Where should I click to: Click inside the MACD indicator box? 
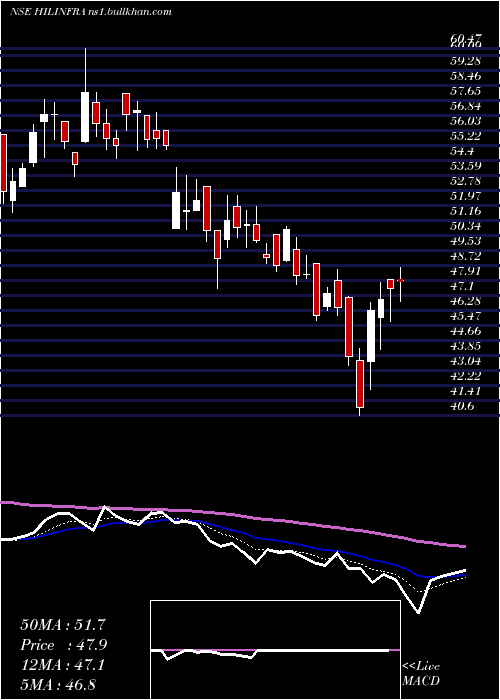(x=275, y=650)
